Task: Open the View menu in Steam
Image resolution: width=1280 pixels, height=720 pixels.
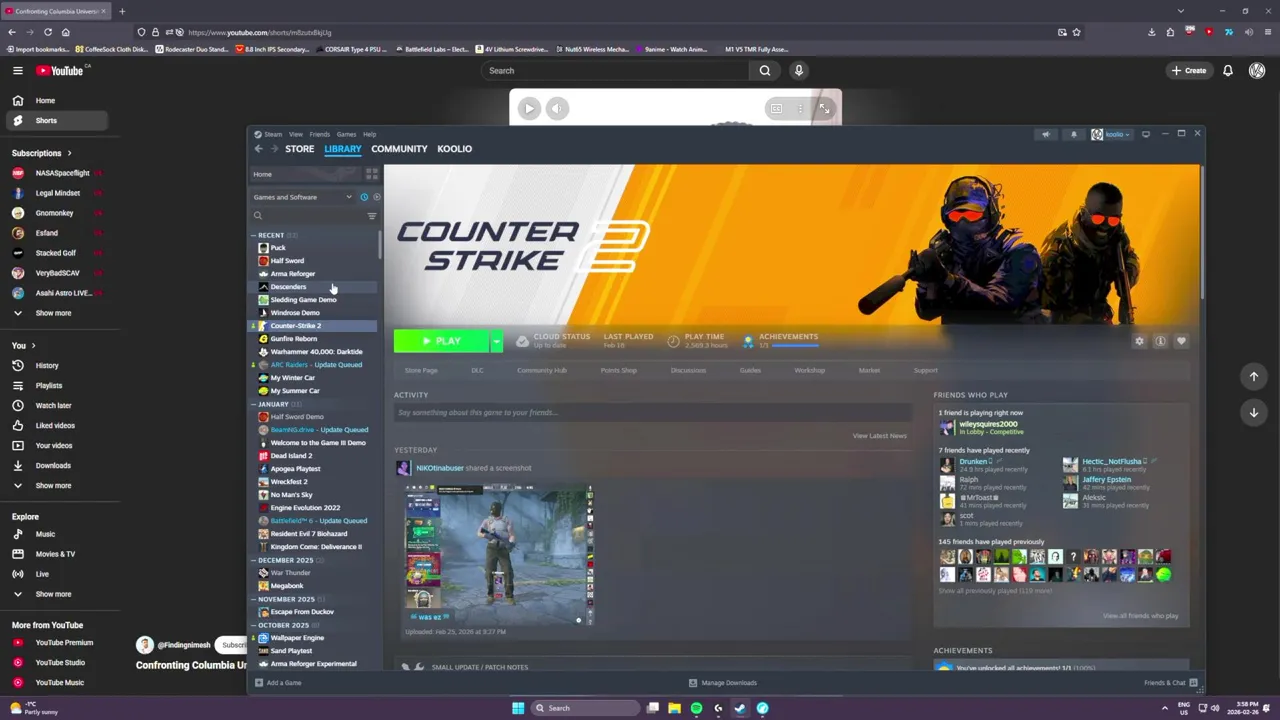Action: click(296, 134)
